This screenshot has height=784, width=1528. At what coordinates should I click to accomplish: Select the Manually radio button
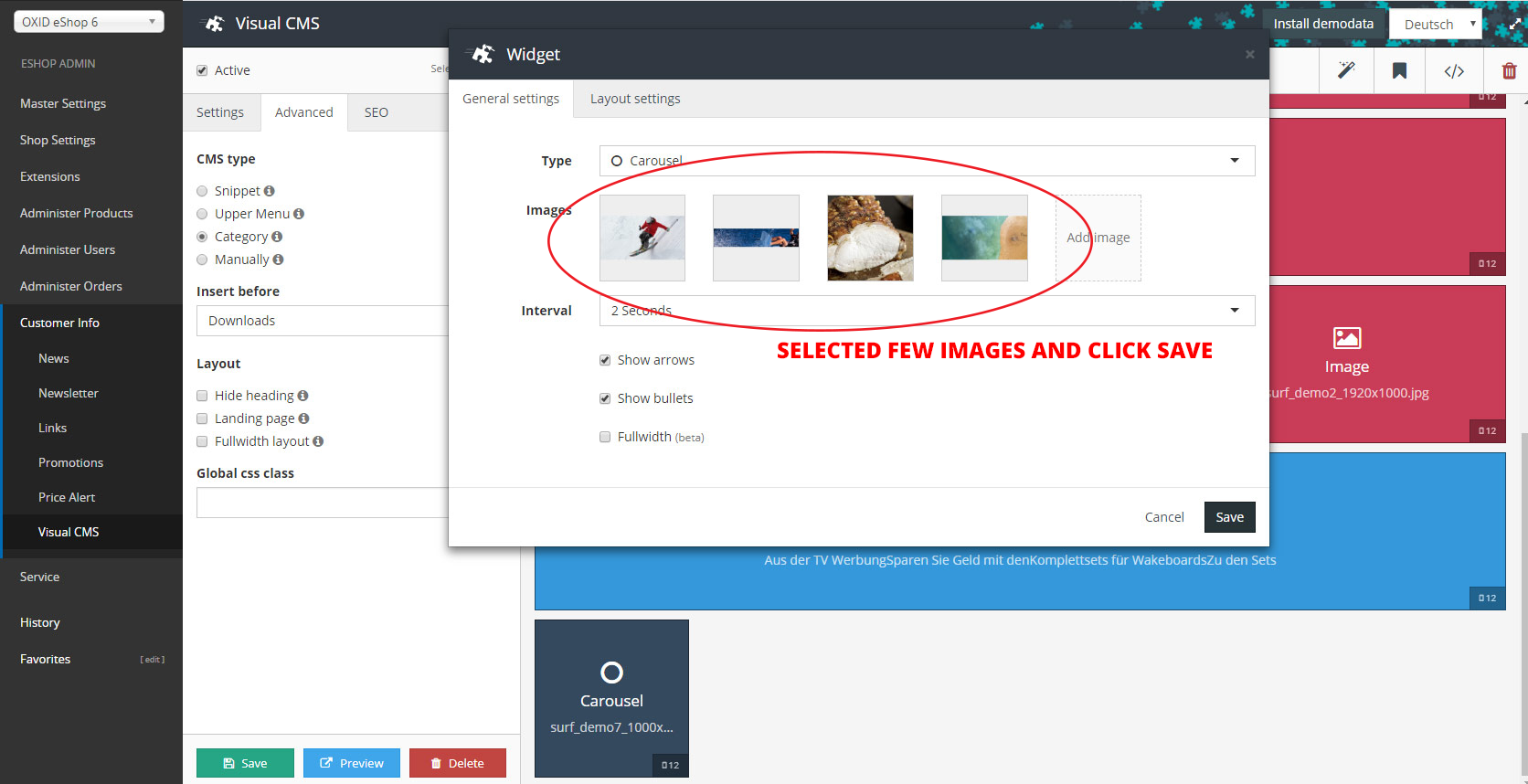(x=202, y=260)
